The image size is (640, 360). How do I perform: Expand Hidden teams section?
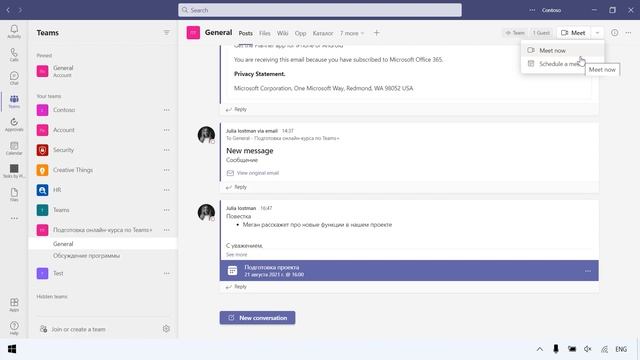point(52,296)
